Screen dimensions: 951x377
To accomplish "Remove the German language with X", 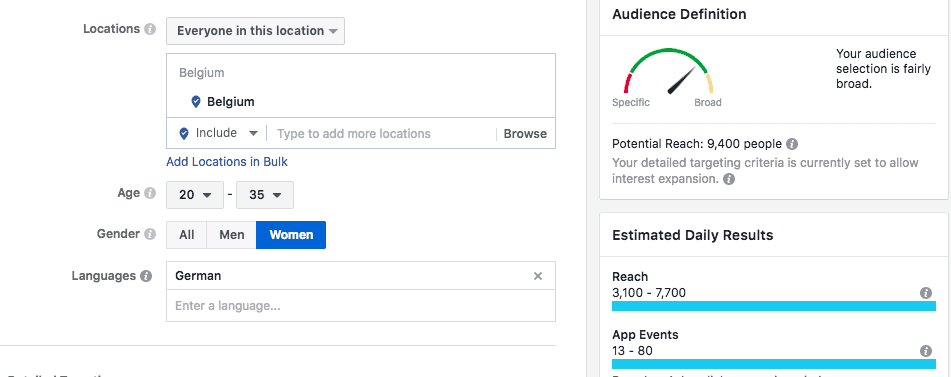I will pos(538,276).
